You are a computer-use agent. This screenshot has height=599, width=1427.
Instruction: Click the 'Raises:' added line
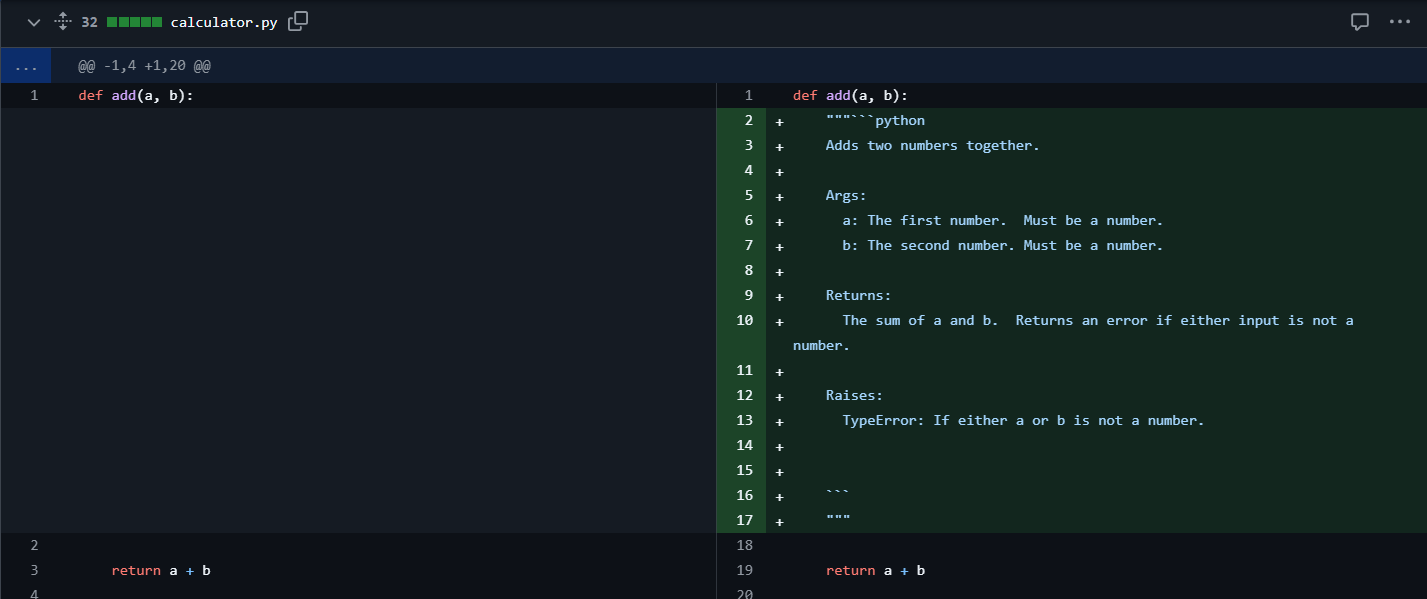point(854,396)
